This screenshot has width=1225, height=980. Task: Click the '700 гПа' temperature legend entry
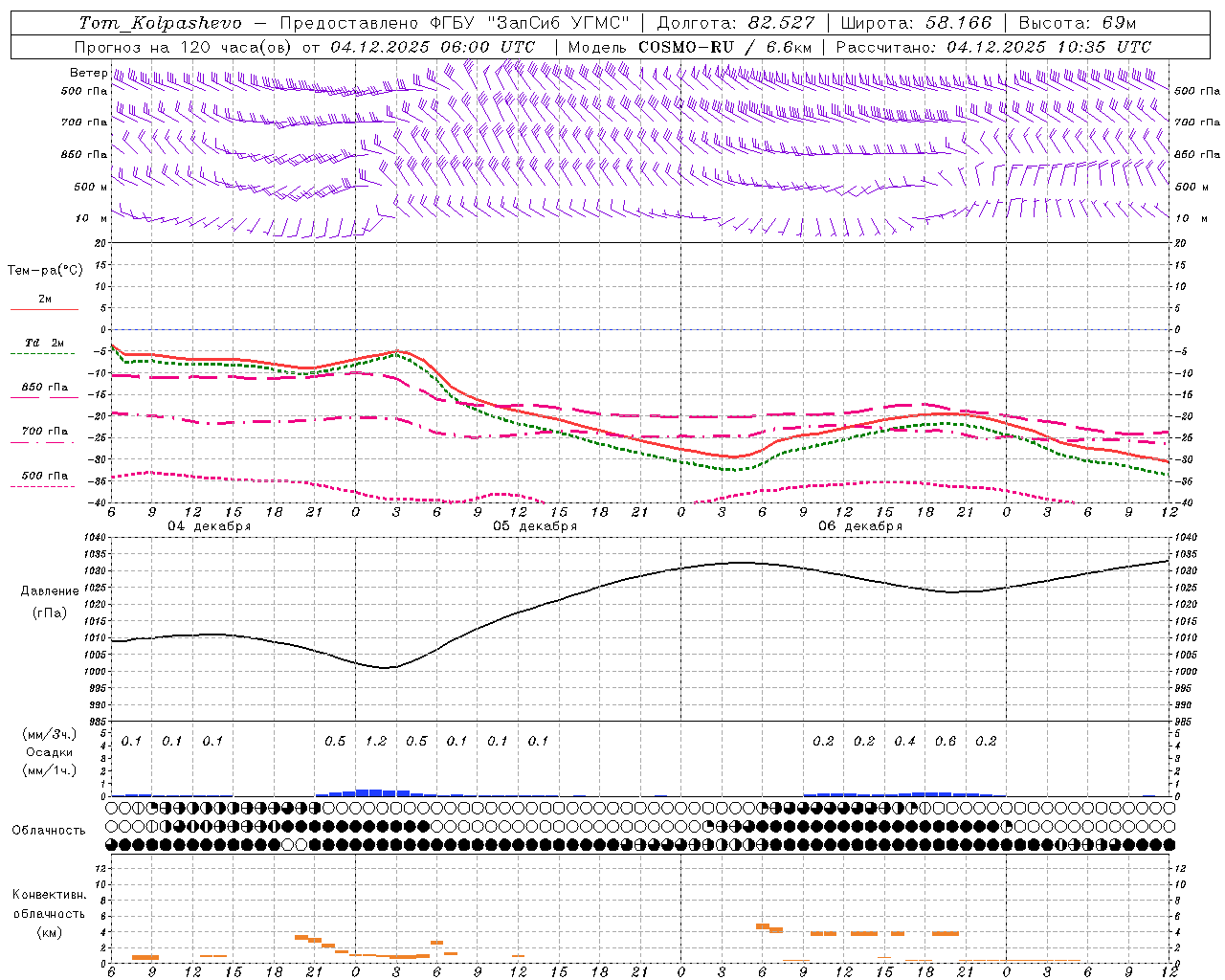[45, 432]
